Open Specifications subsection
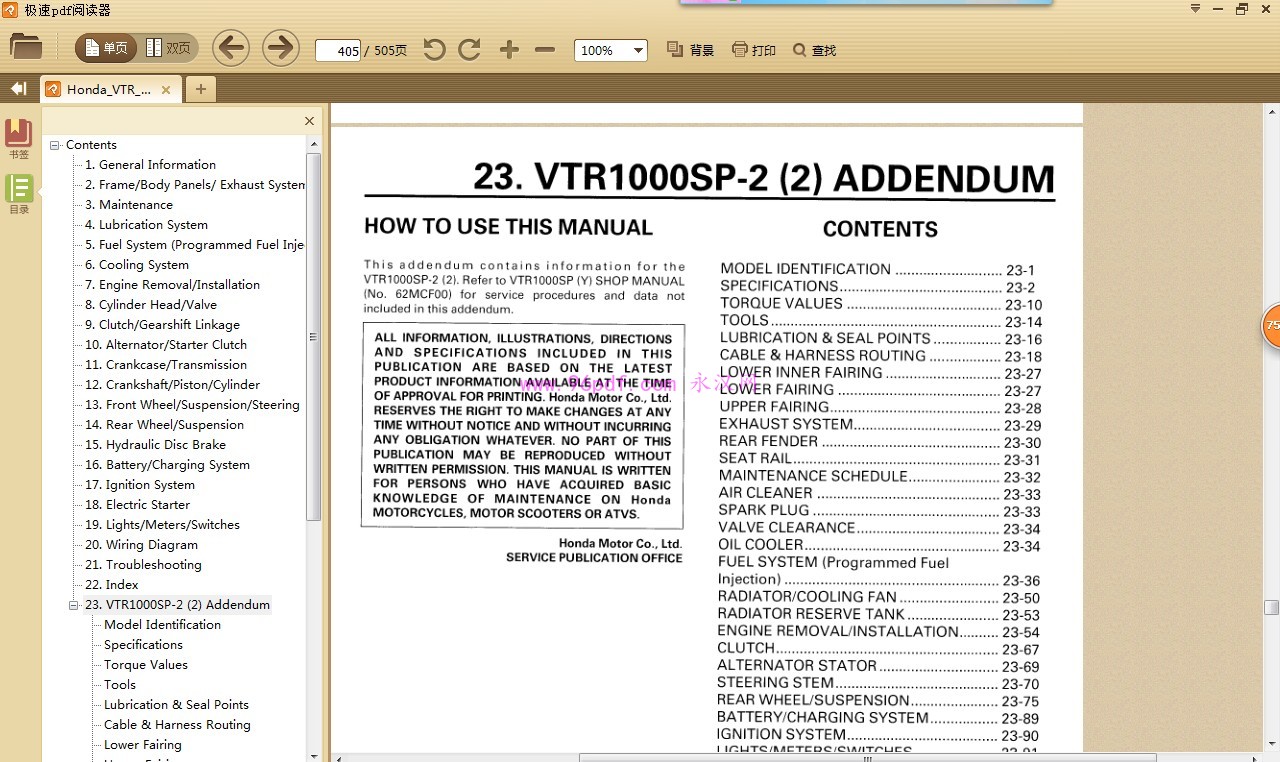The image size is (1280, 762). click(143, 645)
